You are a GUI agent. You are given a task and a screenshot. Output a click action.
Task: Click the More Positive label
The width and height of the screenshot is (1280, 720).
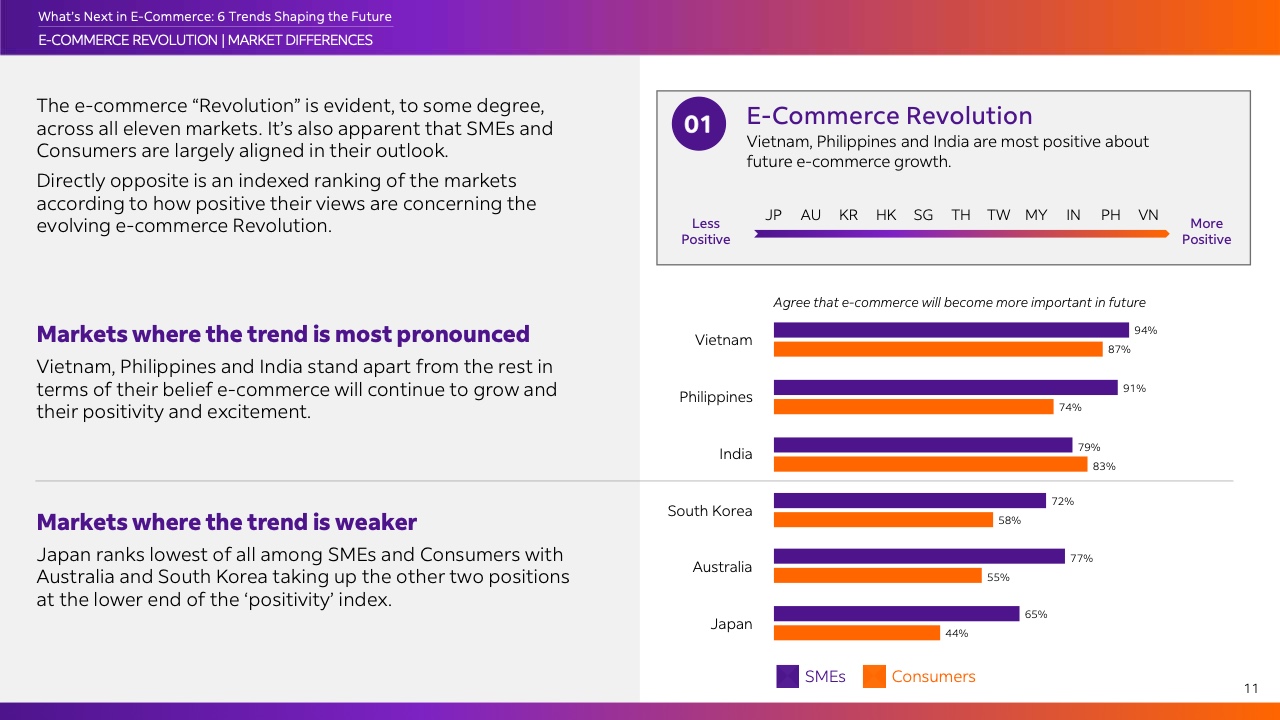(x=1206, y=231)
